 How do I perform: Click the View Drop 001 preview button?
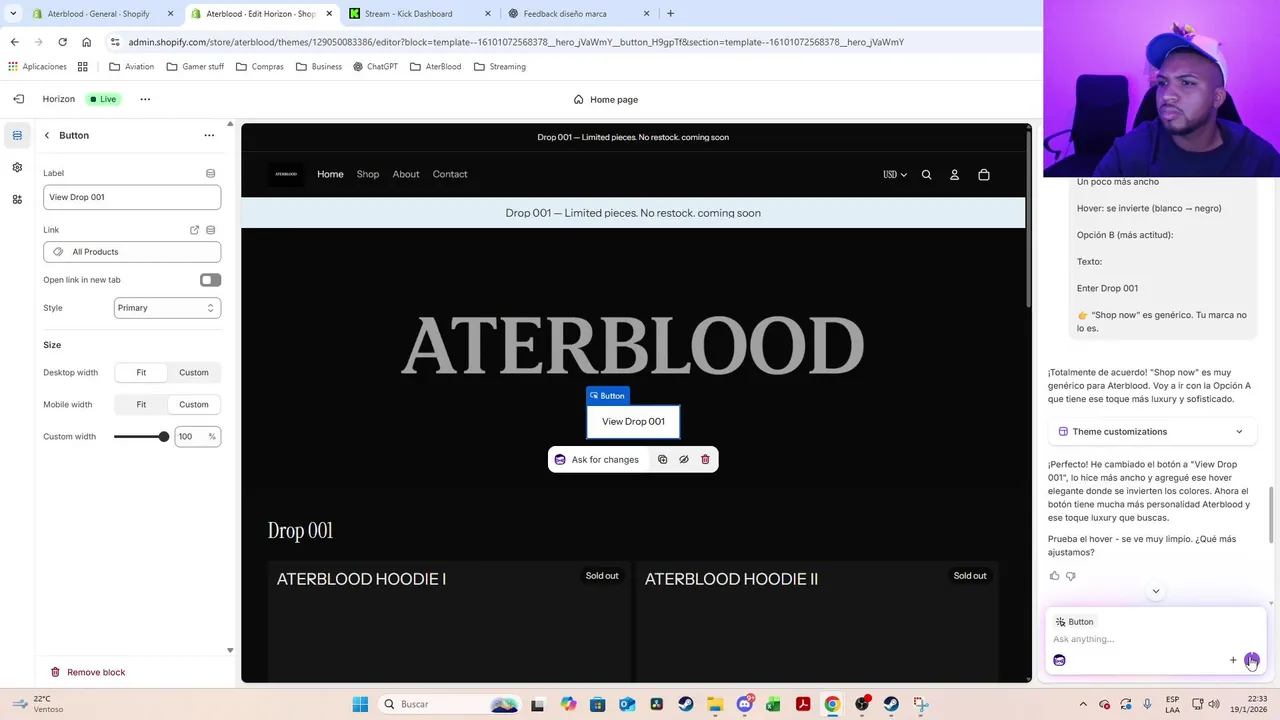[633, 422]
